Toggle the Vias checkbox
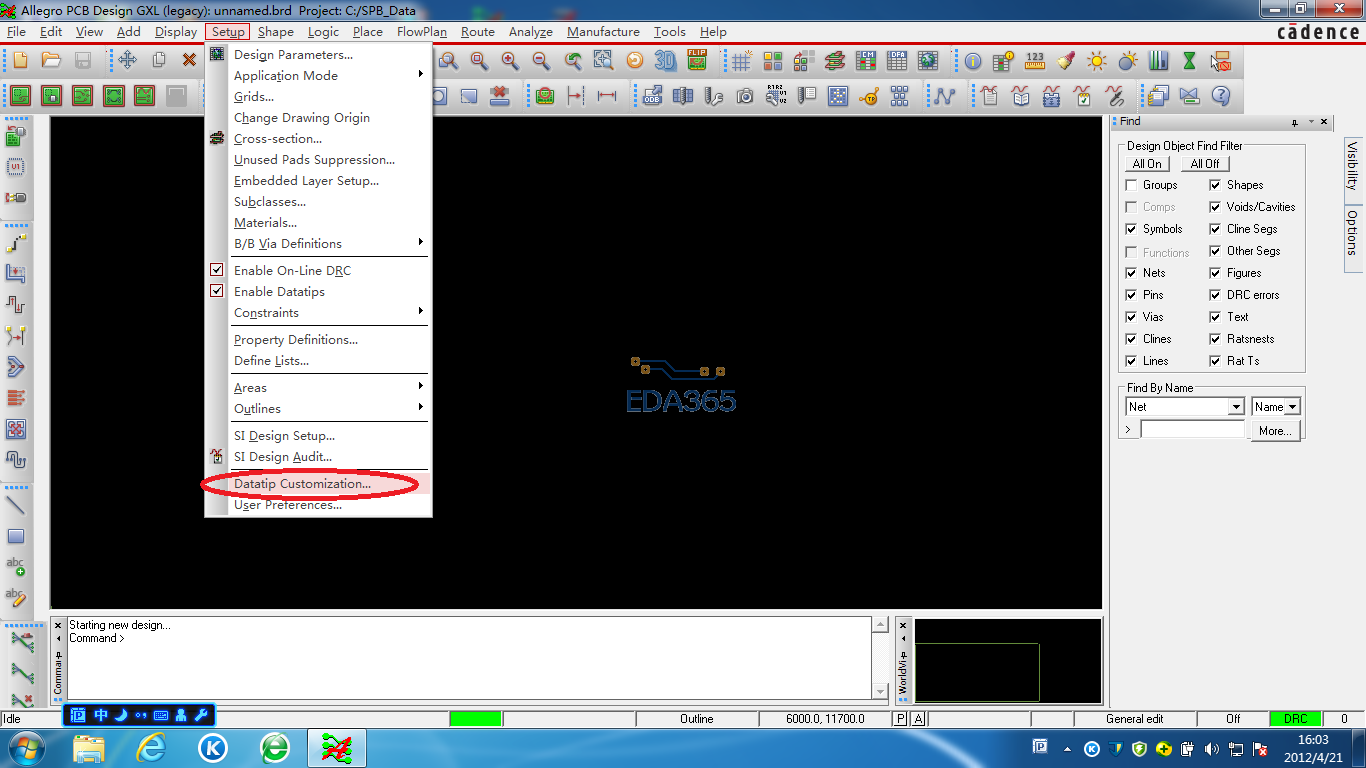This screenshot has width=1366, height=768. [x=1131, y=317]
